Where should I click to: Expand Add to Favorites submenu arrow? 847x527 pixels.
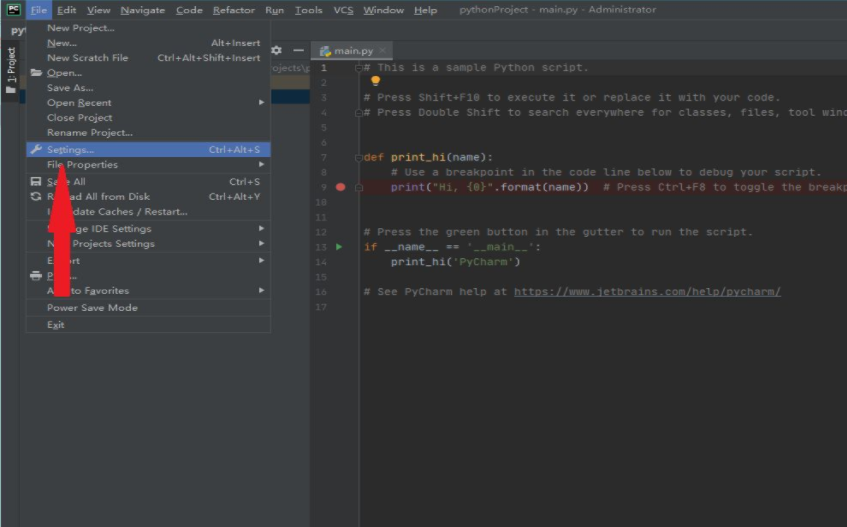pos(261,290)
